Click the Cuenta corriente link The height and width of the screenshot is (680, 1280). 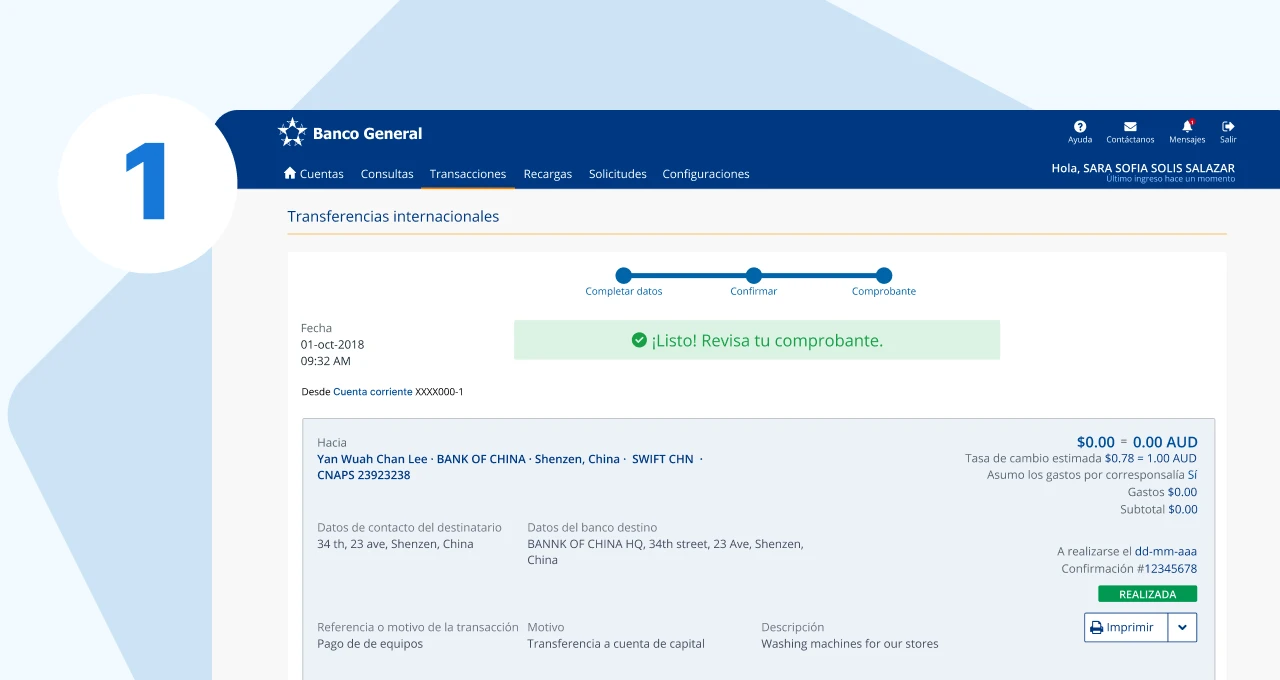pyautogui.click(x=372, y=392)
